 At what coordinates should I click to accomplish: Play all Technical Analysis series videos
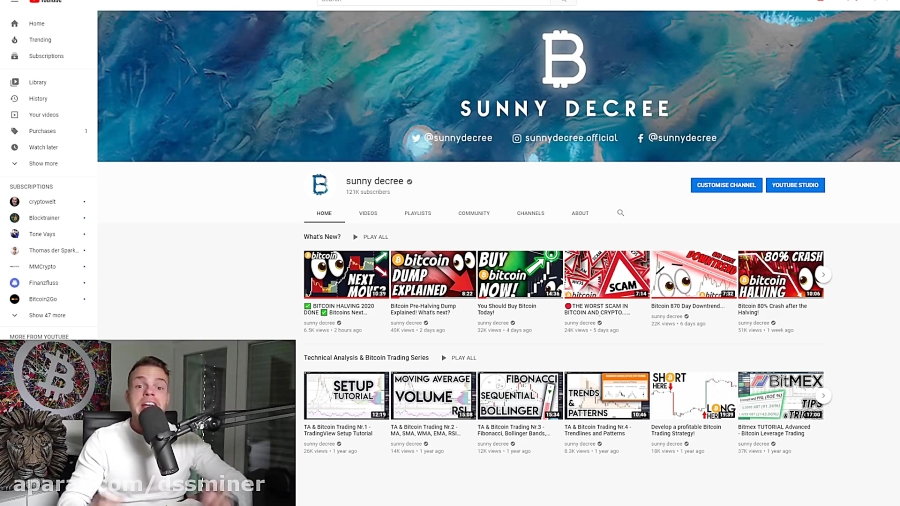[x=459, y=358]
